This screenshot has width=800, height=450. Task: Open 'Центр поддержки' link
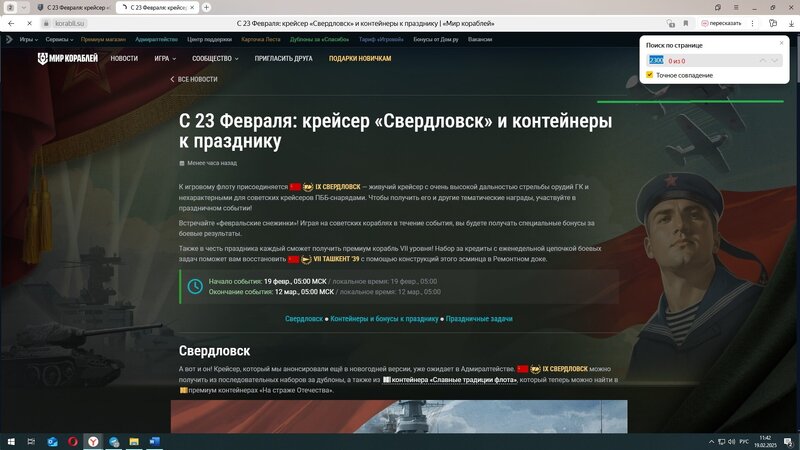coord(209,39)
